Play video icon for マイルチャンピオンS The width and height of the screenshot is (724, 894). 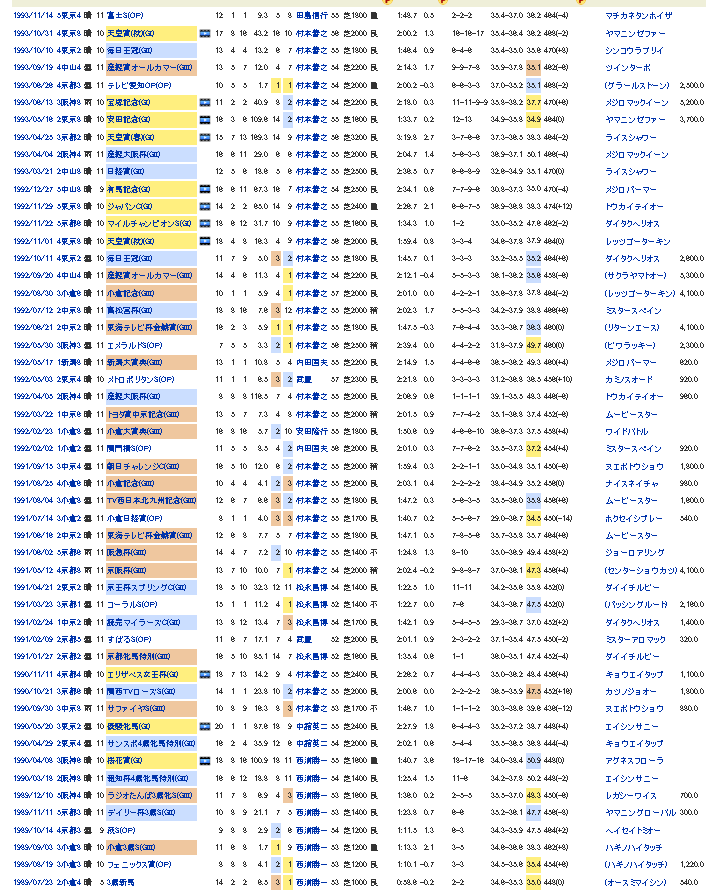(204, 222)
